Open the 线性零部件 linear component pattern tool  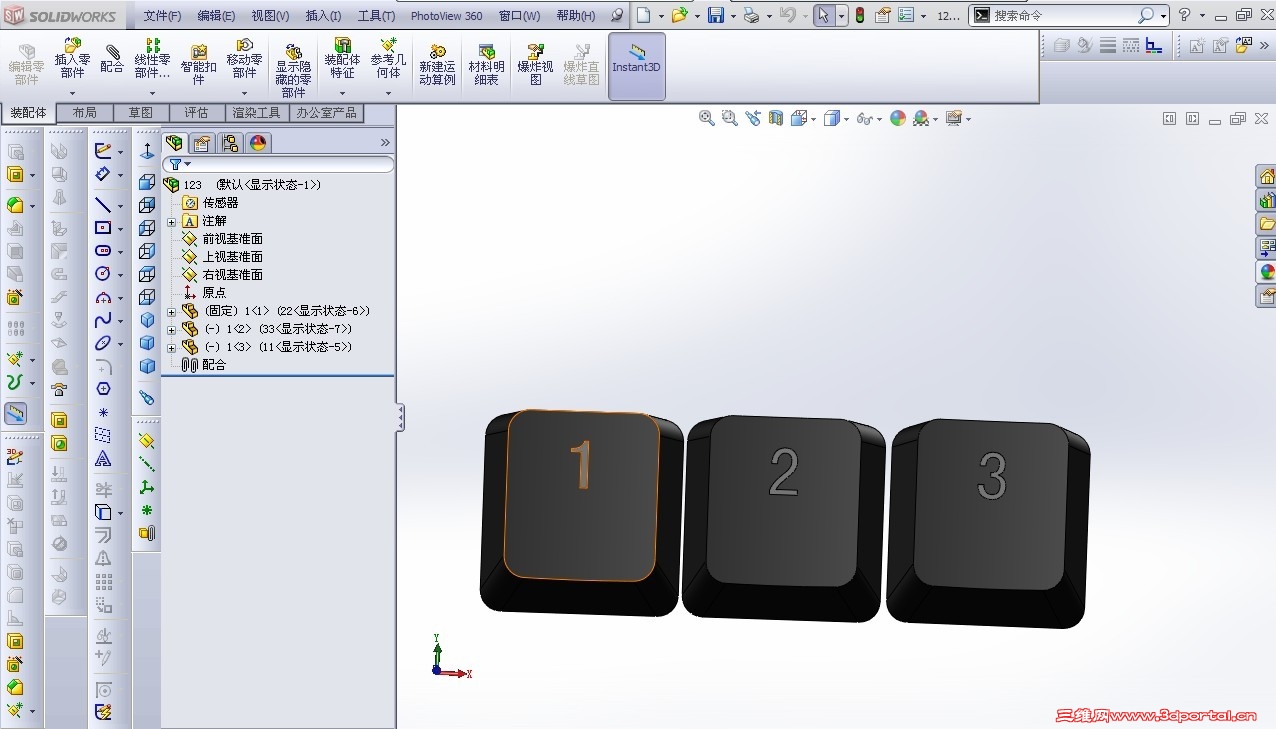[152, 59]
